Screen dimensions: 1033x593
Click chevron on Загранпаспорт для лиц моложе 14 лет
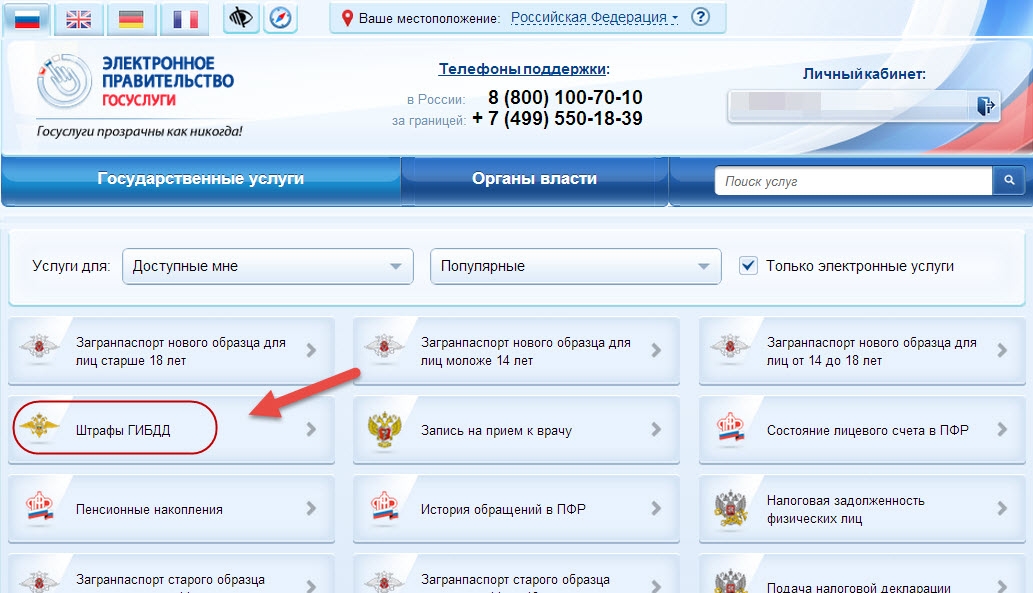pyautogui.click(x=656, y=351)
